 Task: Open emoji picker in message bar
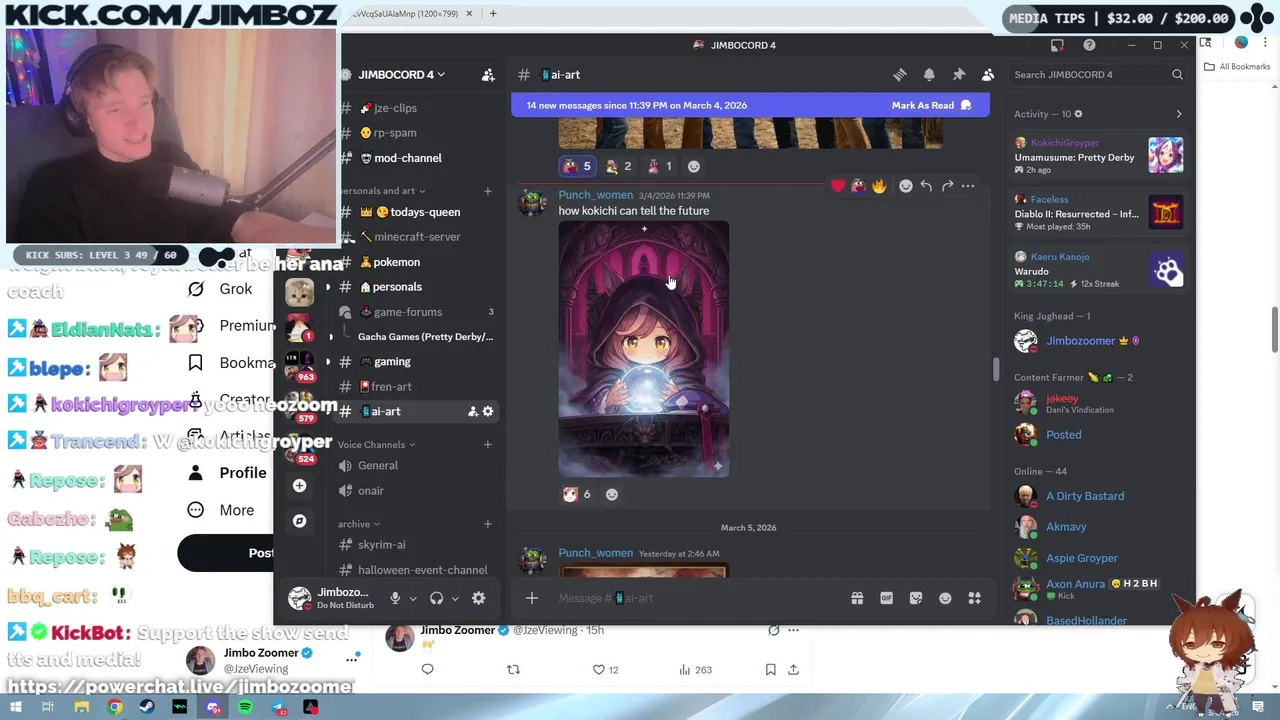[945, 598]
